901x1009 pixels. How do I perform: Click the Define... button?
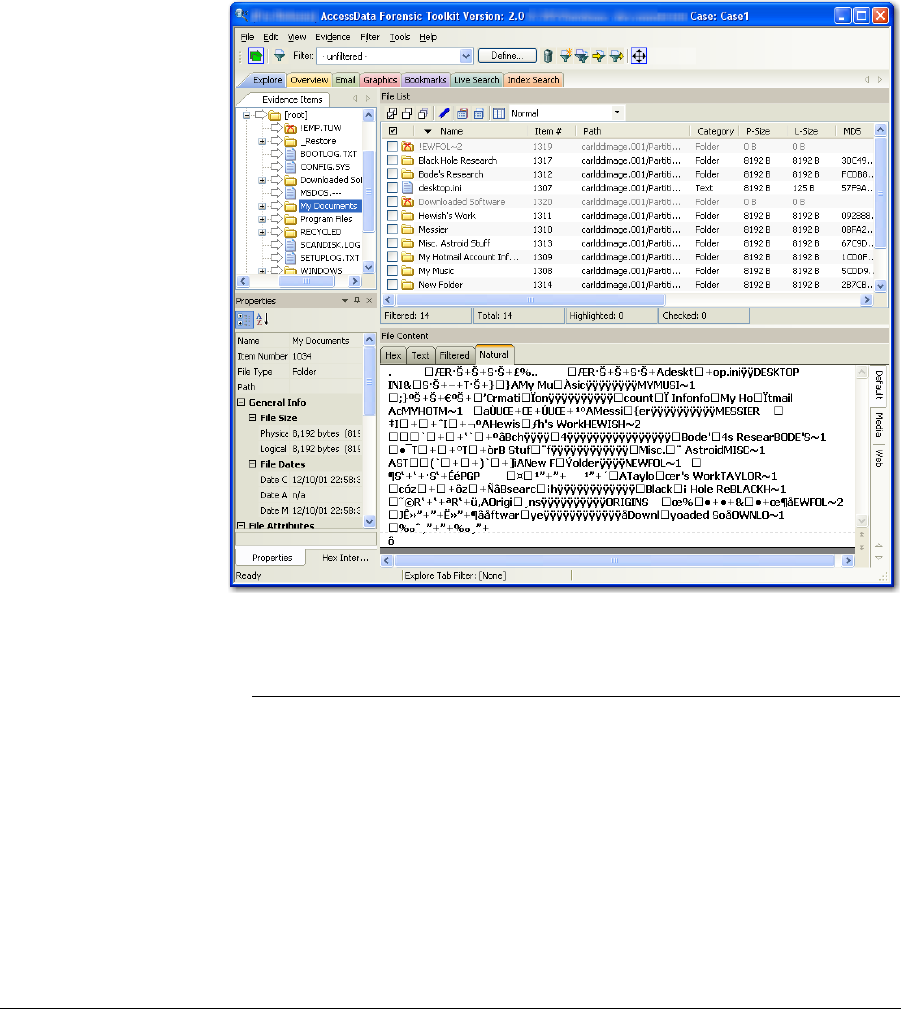pos(507,56)
